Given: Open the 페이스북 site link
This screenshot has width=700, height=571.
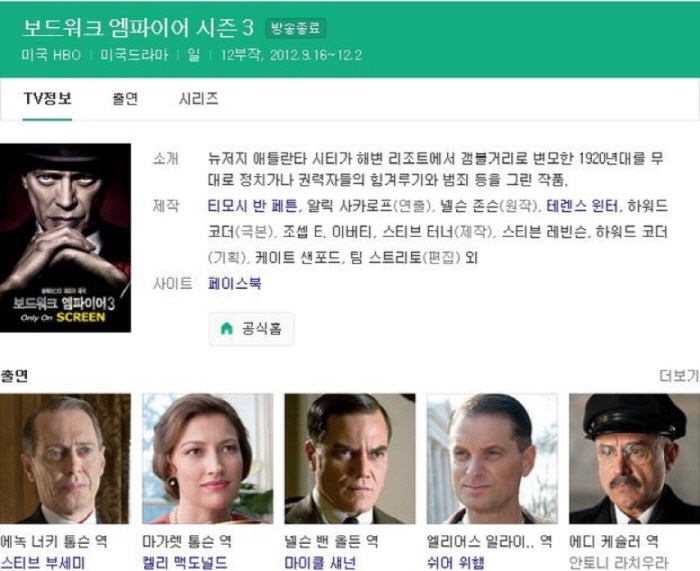Looking at the screenshot, I should (235, 283).
